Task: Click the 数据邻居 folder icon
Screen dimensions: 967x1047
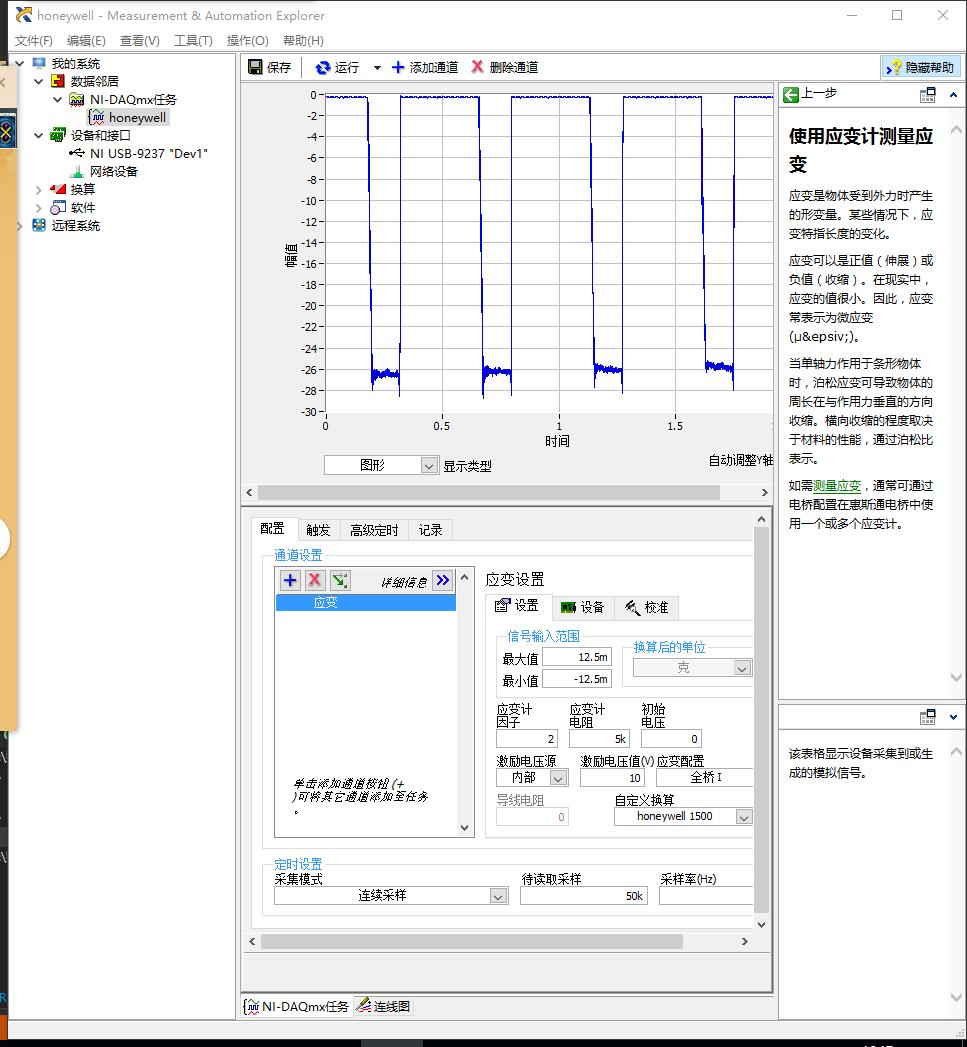Action: (x=58, y=81)
